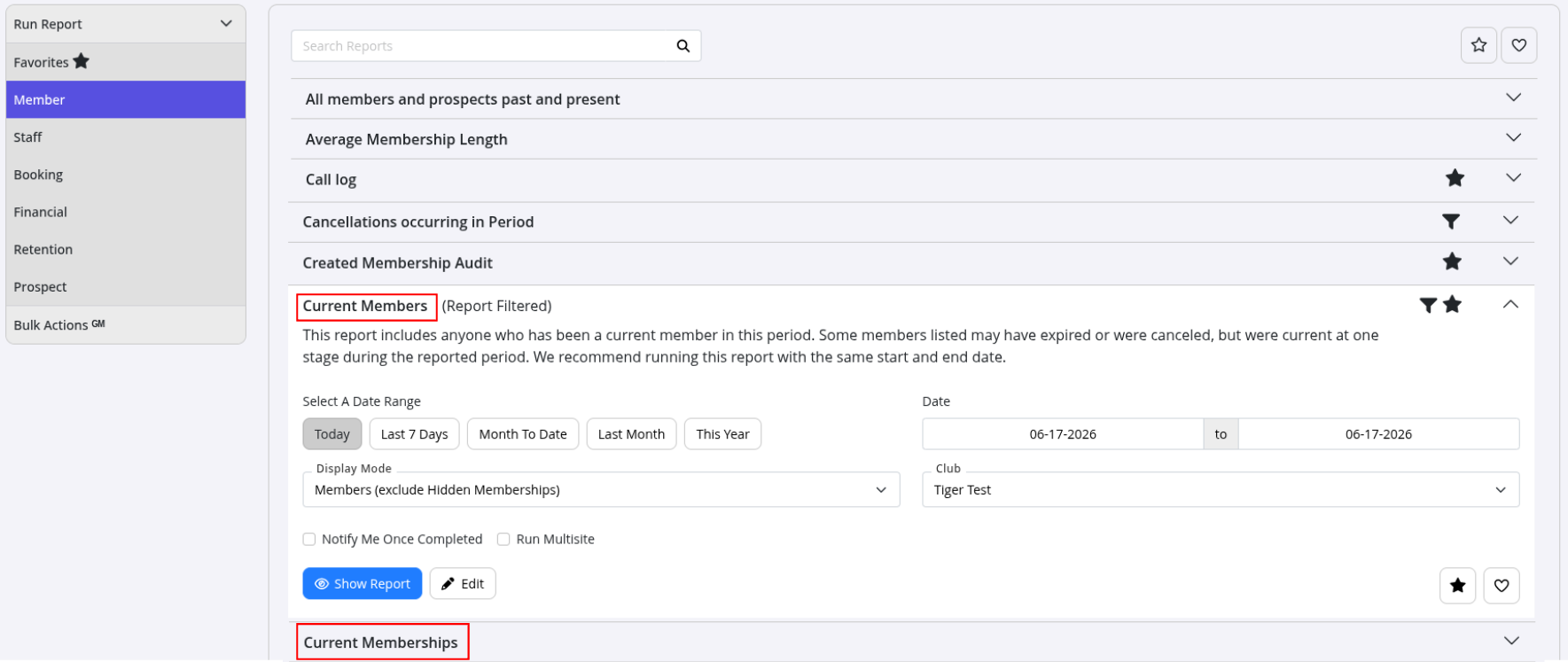This screenshot has width=1568, height=662.
Task: Click filter icon on Cancellations occurring in Period
Action: point(1450,222)
